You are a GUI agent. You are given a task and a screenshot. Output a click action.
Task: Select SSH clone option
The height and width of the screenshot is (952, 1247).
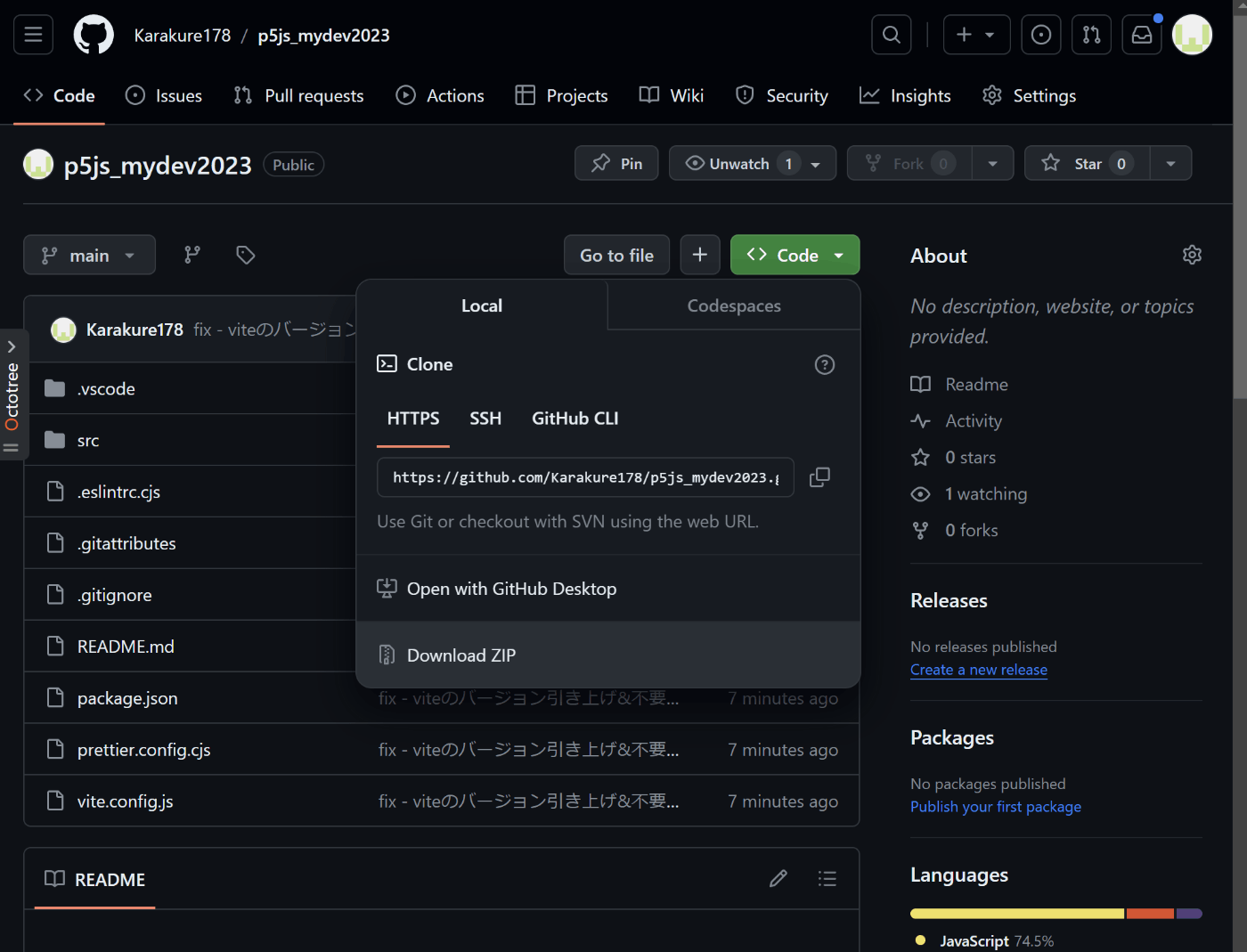tap(485, 419)
